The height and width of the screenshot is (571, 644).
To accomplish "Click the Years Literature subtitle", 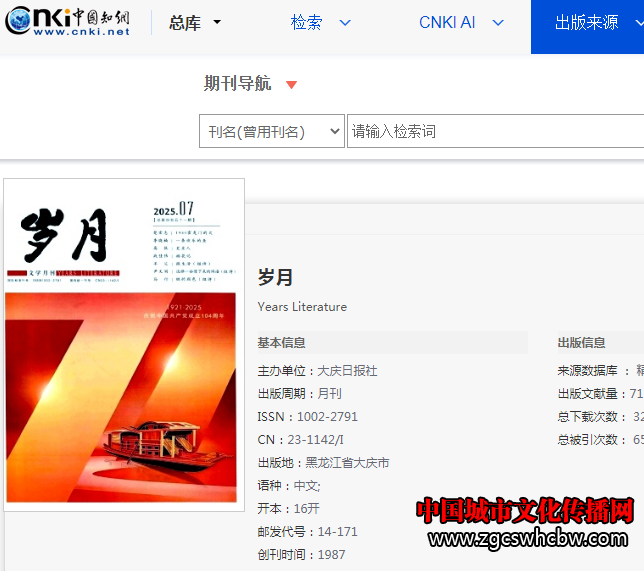I will (302, 307).
